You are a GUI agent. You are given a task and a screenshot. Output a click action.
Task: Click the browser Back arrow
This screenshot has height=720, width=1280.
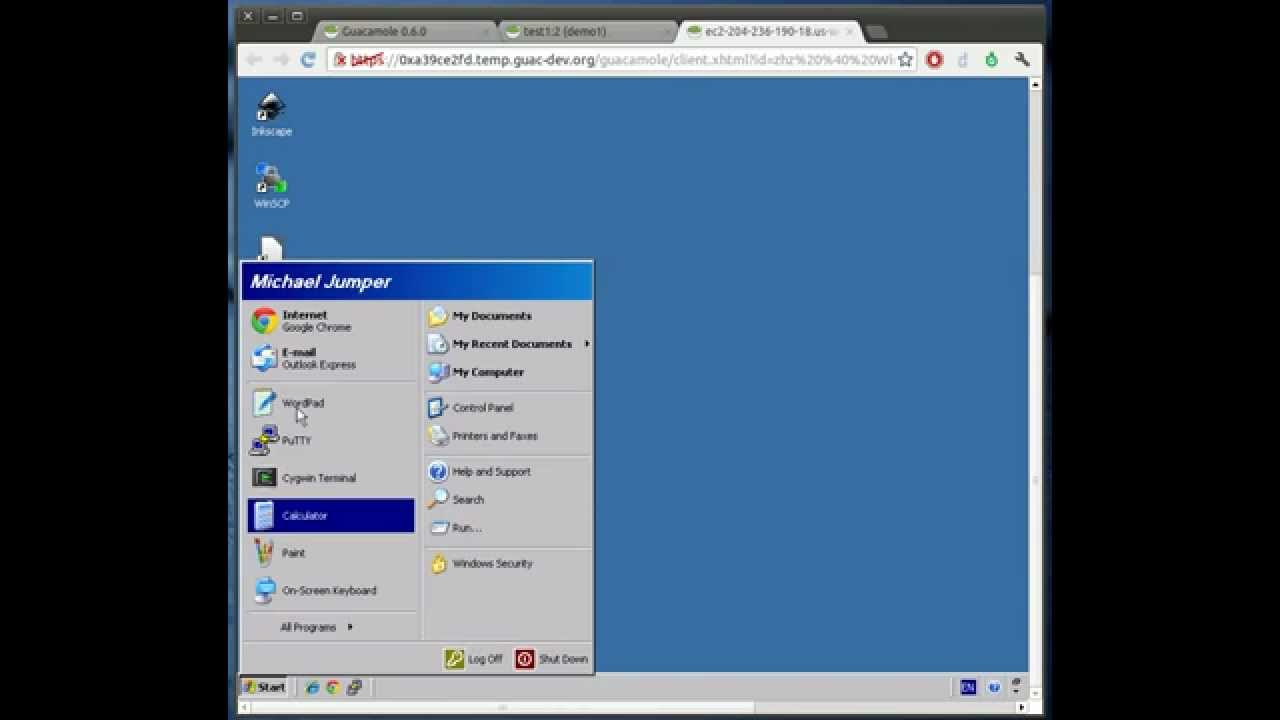pyautogui.click(x=254, y=60)
